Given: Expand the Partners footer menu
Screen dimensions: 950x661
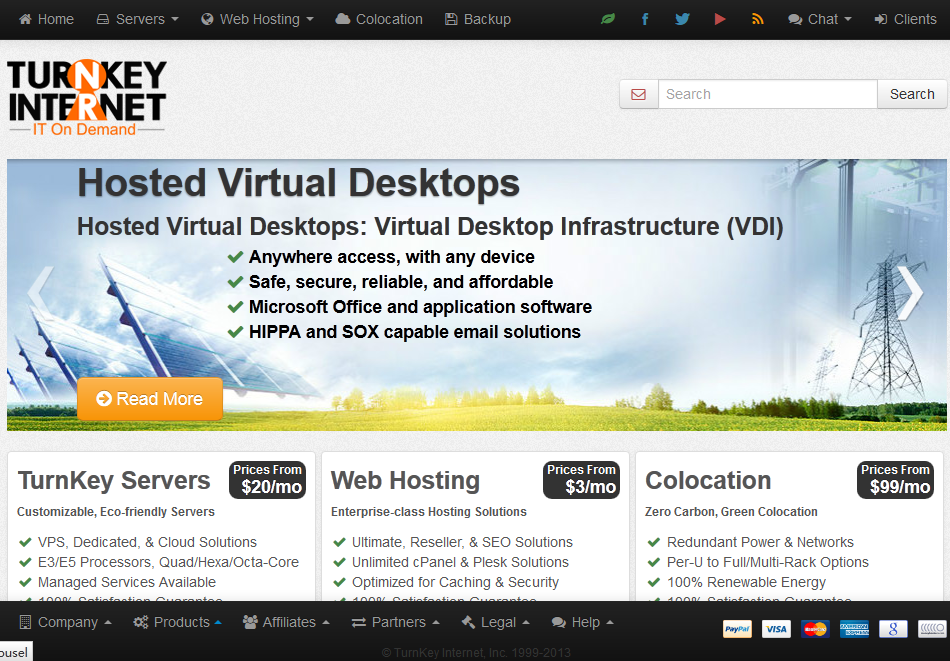Looking at the screenshot, I should coord(396,622).
